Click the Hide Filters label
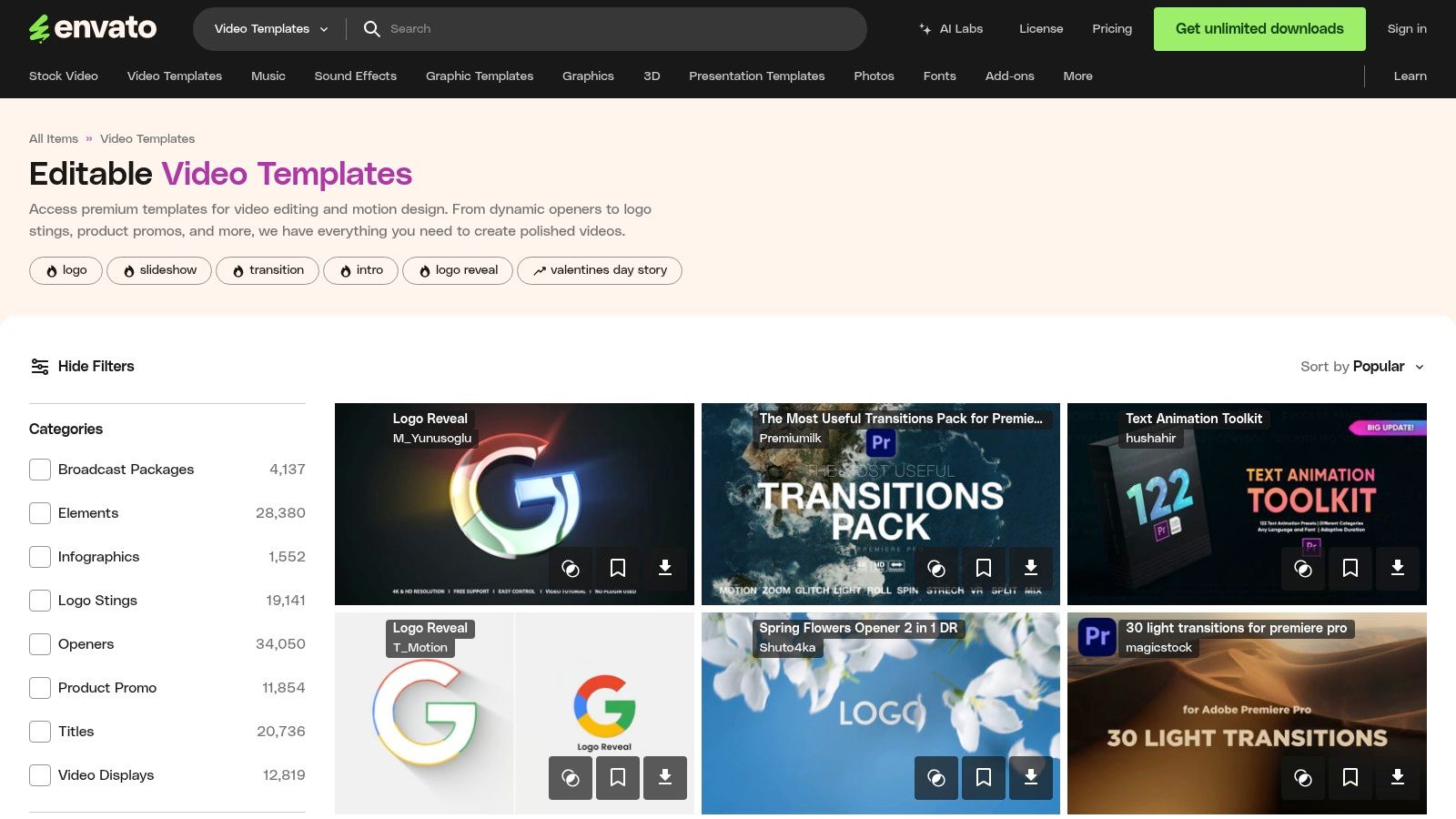The image size is (1456, 819). click(x=96, y=366)
